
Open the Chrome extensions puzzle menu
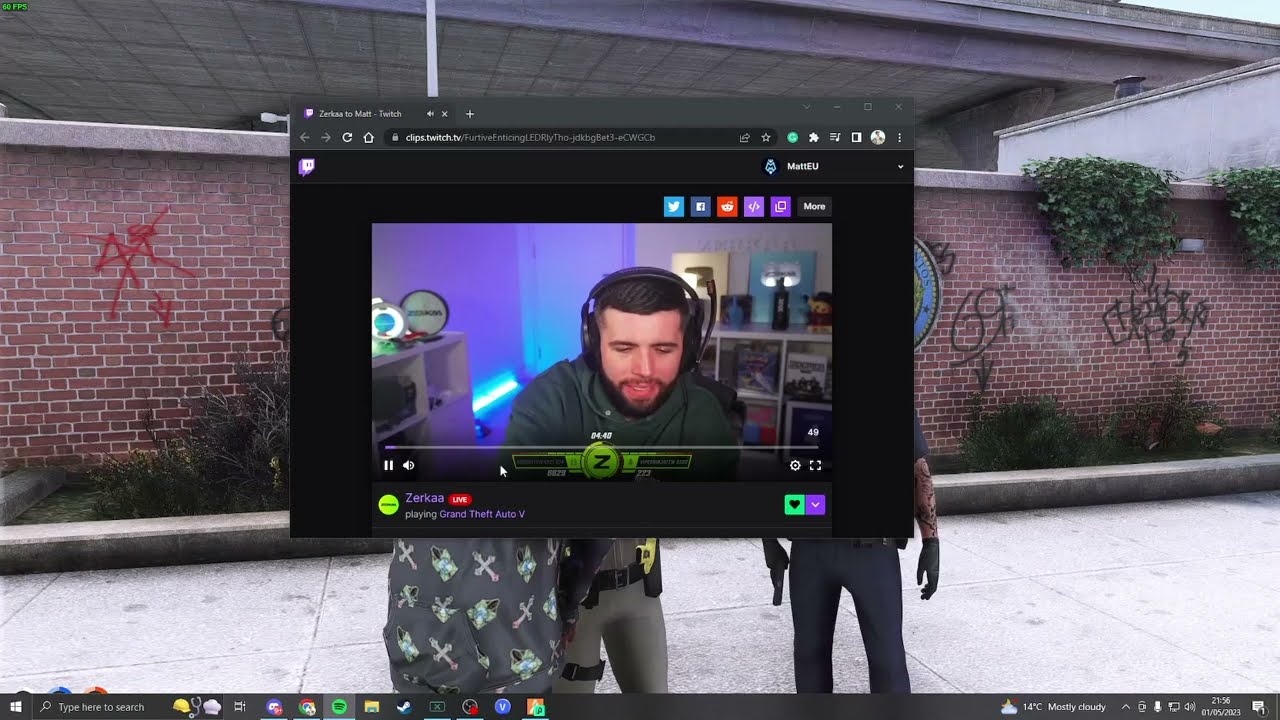pos(814,137)
